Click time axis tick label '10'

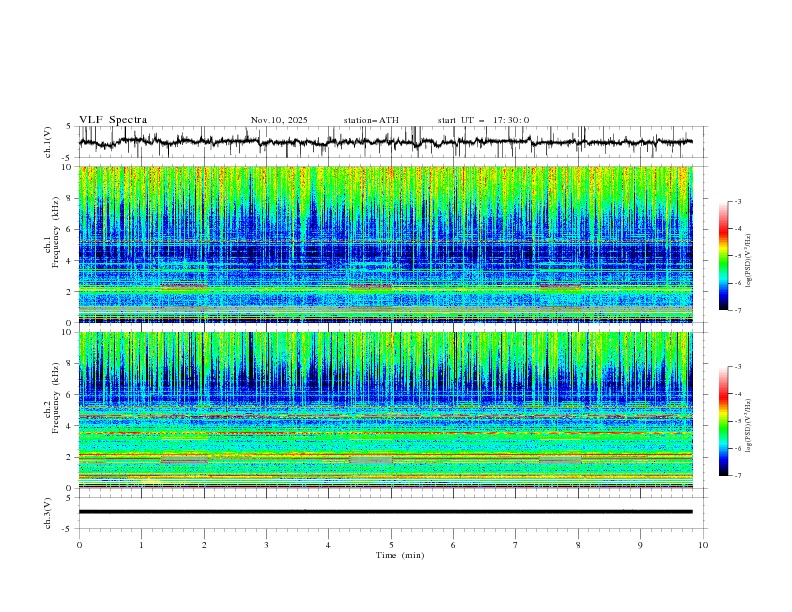(x=703, y=545)
